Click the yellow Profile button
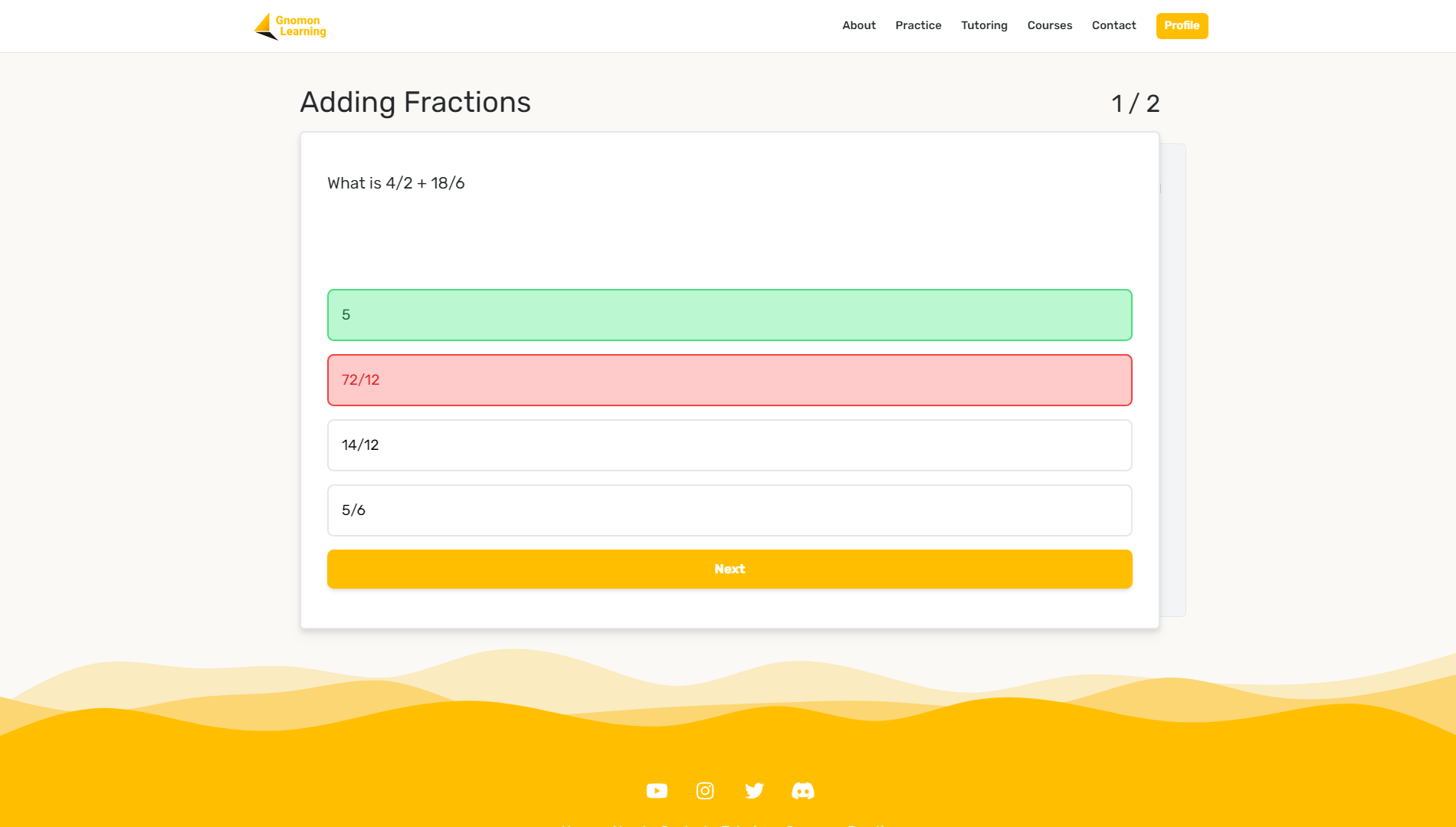 (x=1182, y=25)
